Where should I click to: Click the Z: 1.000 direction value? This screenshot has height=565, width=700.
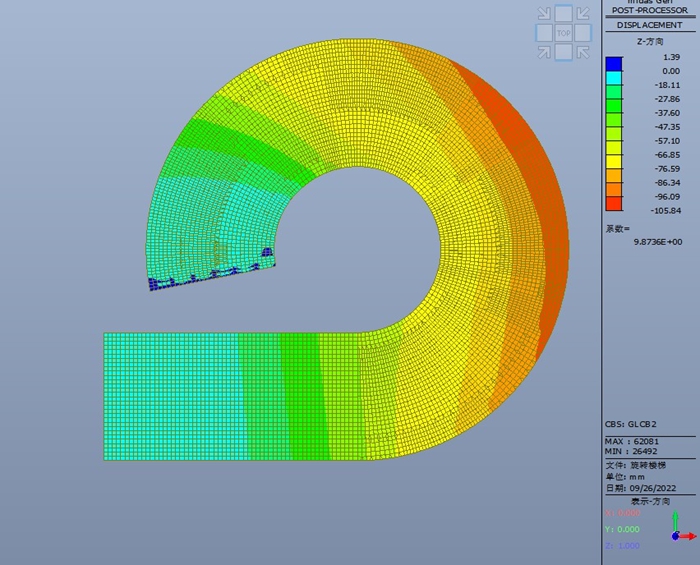[622, 545]
